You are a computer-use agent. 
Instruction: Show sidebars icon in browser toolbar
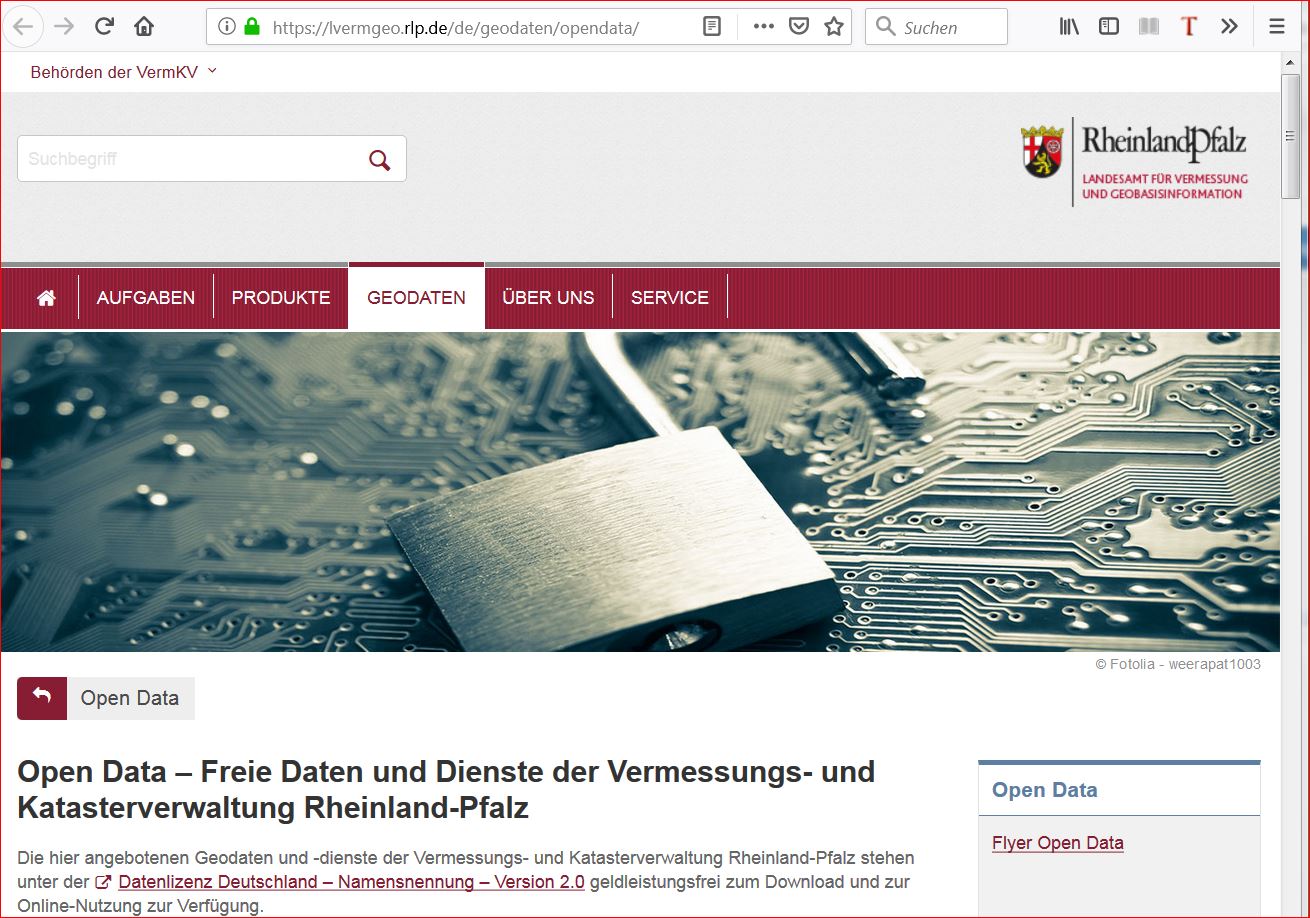[1108, 27]
